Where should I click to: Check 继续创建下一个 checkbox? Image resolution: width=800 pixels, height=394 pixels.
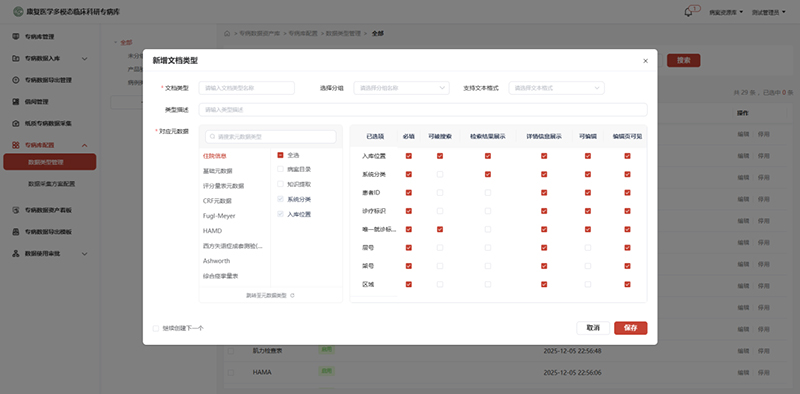[156, 328]
